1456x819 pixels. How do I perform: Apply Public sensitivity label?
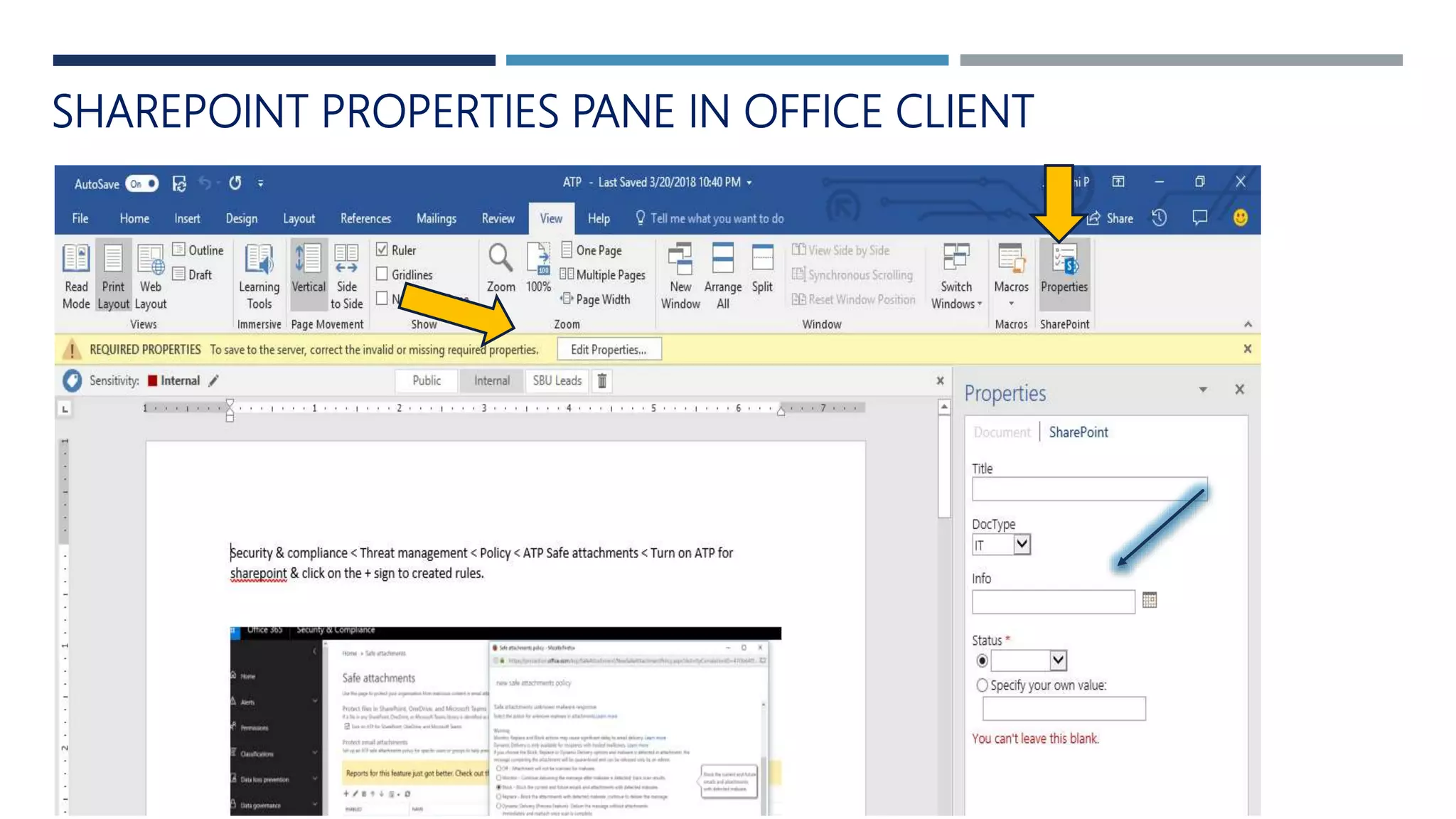pyautogui.click(x=427, y=381)
